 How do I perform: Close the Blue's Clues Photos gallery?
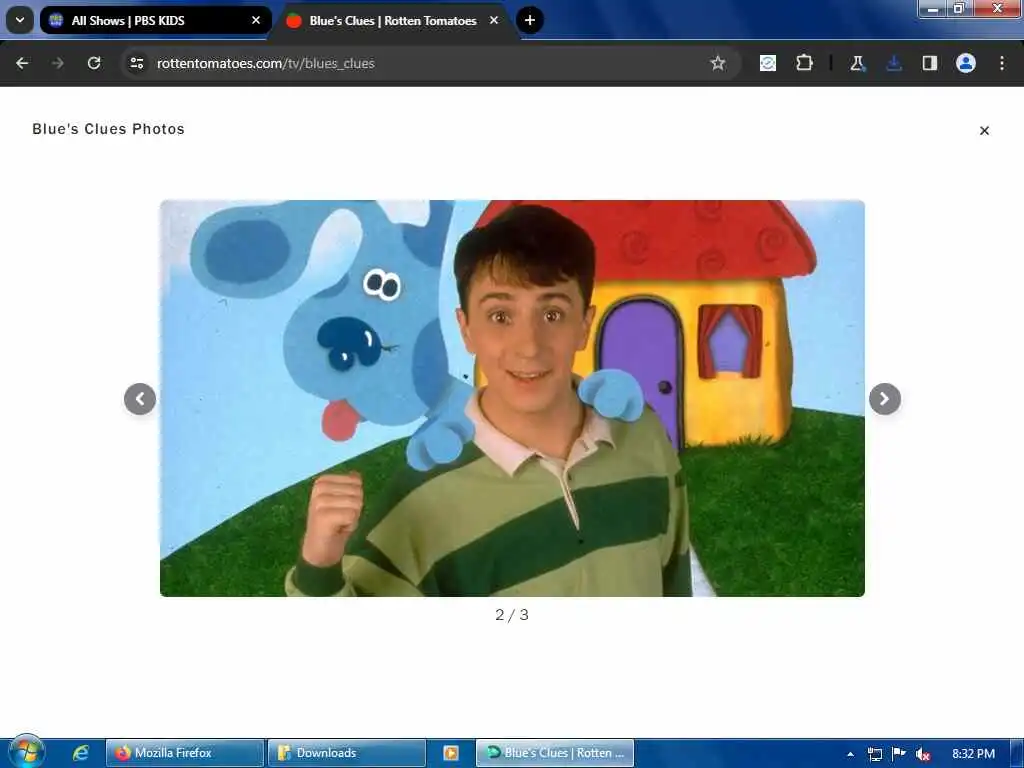(x=984, y=131)
